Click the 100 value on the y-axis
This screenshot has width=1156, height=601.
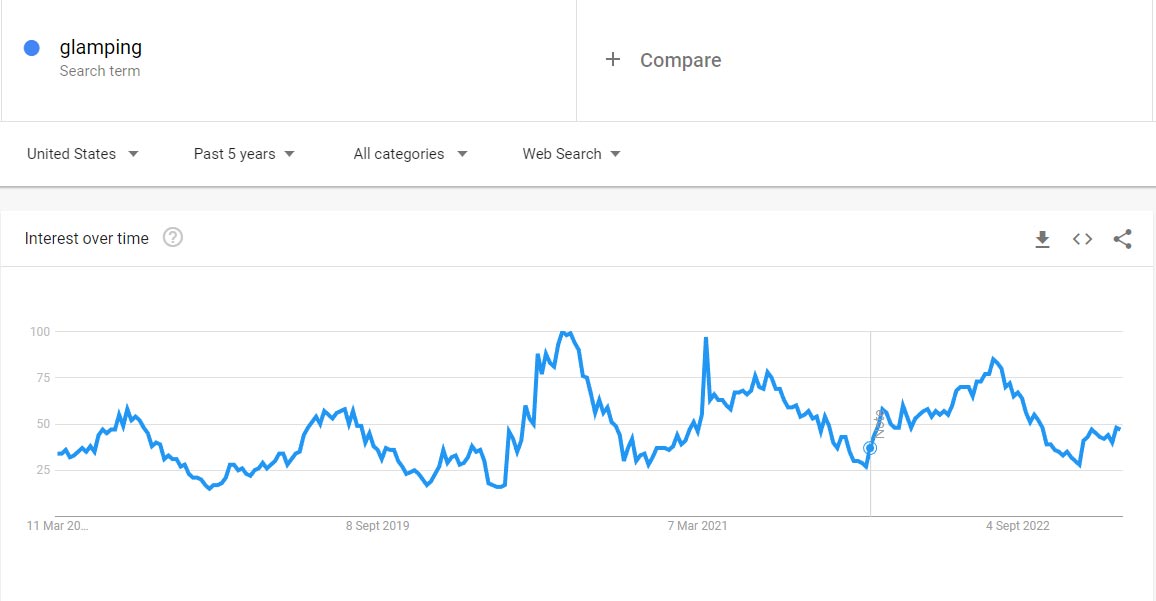[40, 331]
